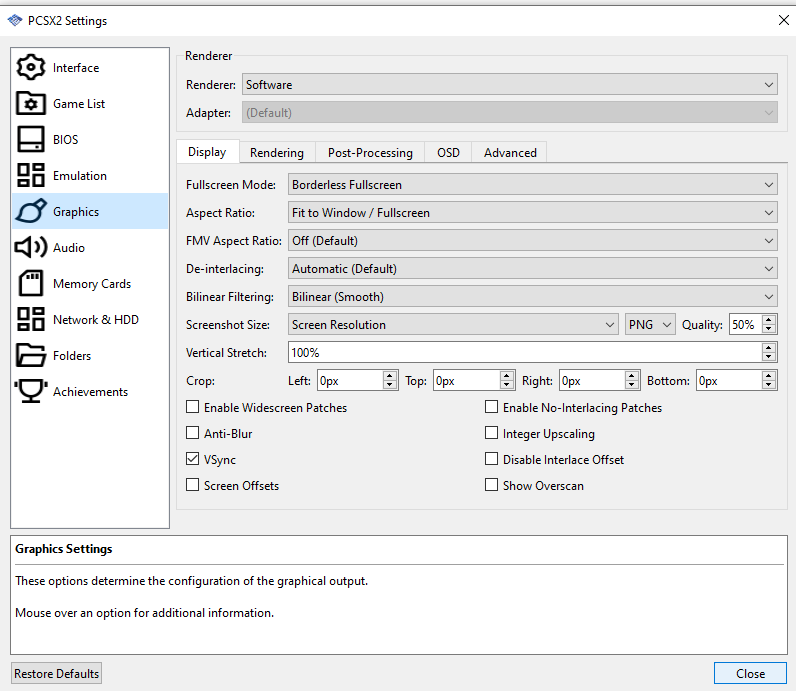Click the 'Mouse over an option' help text
This screenshot has width=796, height=691.
click(145, 612)
